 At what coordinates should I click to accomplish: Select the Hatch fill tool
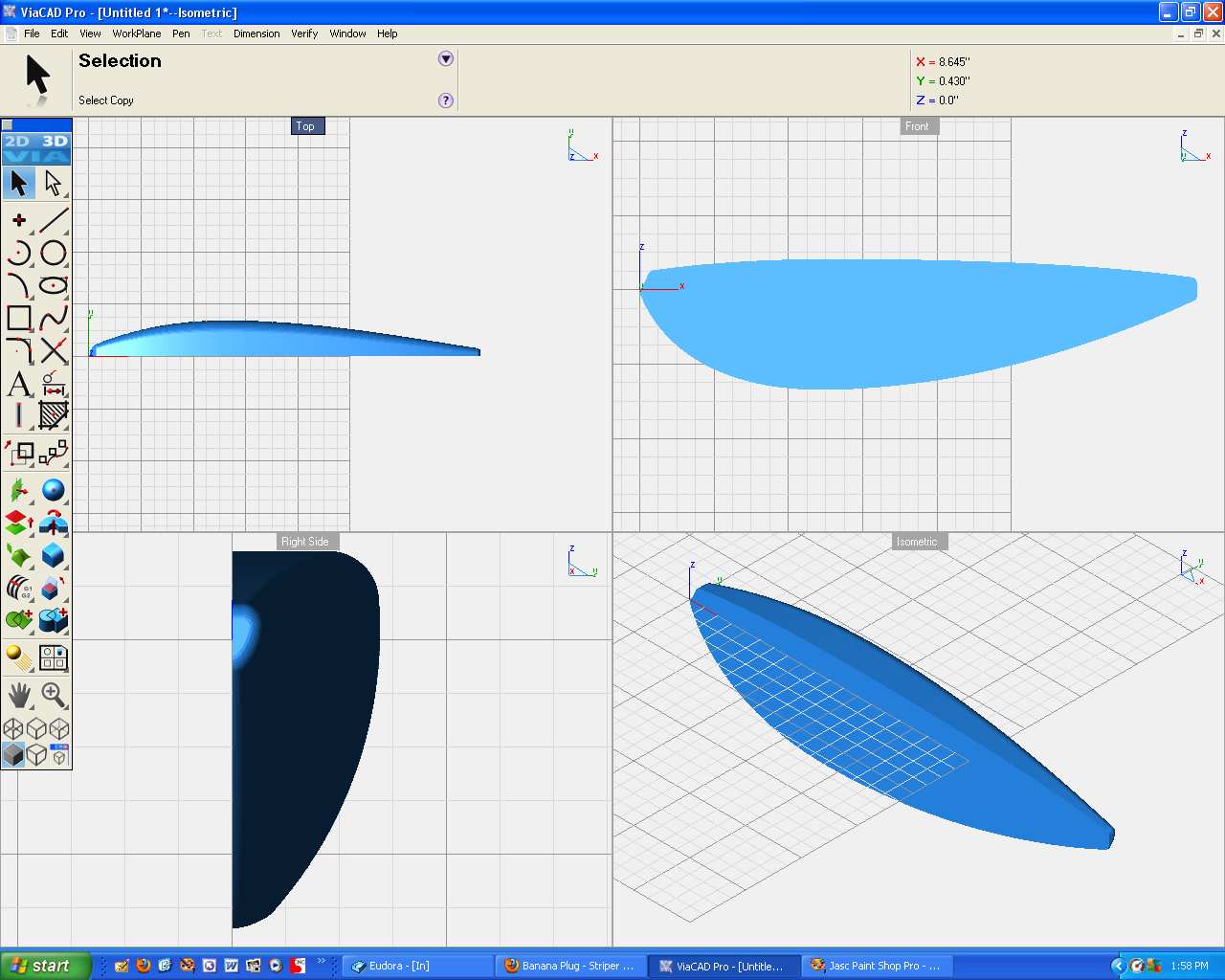point(54,415)
